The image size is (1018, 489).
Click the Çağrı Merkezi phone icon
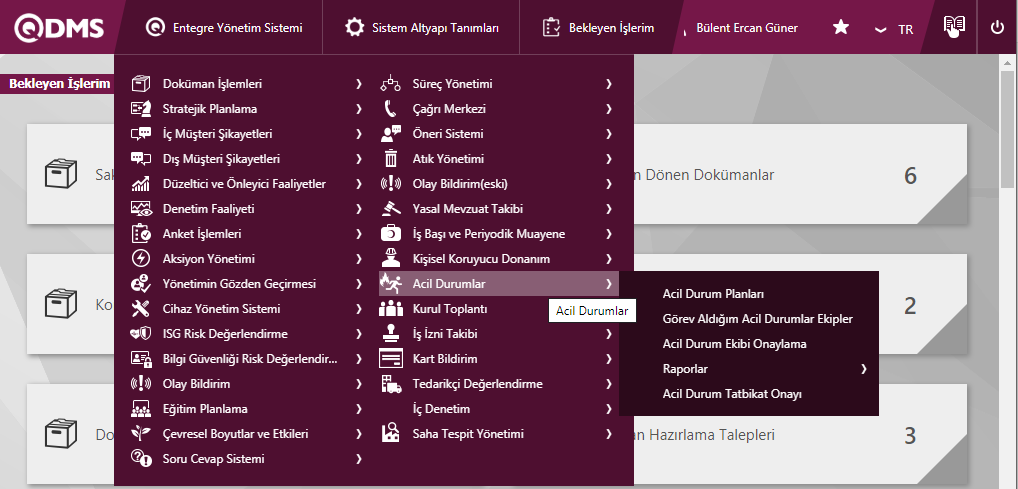[x=391, y=109]
